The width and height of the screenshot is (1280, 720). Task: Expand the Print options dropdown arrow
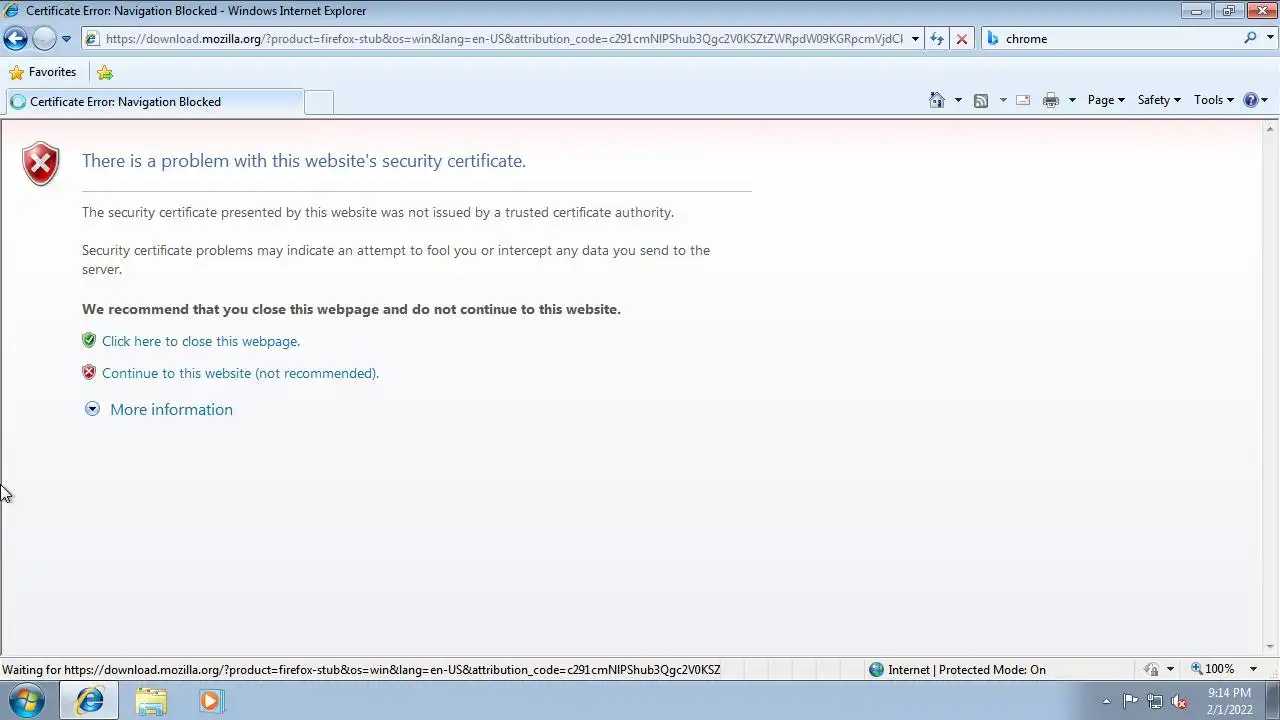(1072, 100)
